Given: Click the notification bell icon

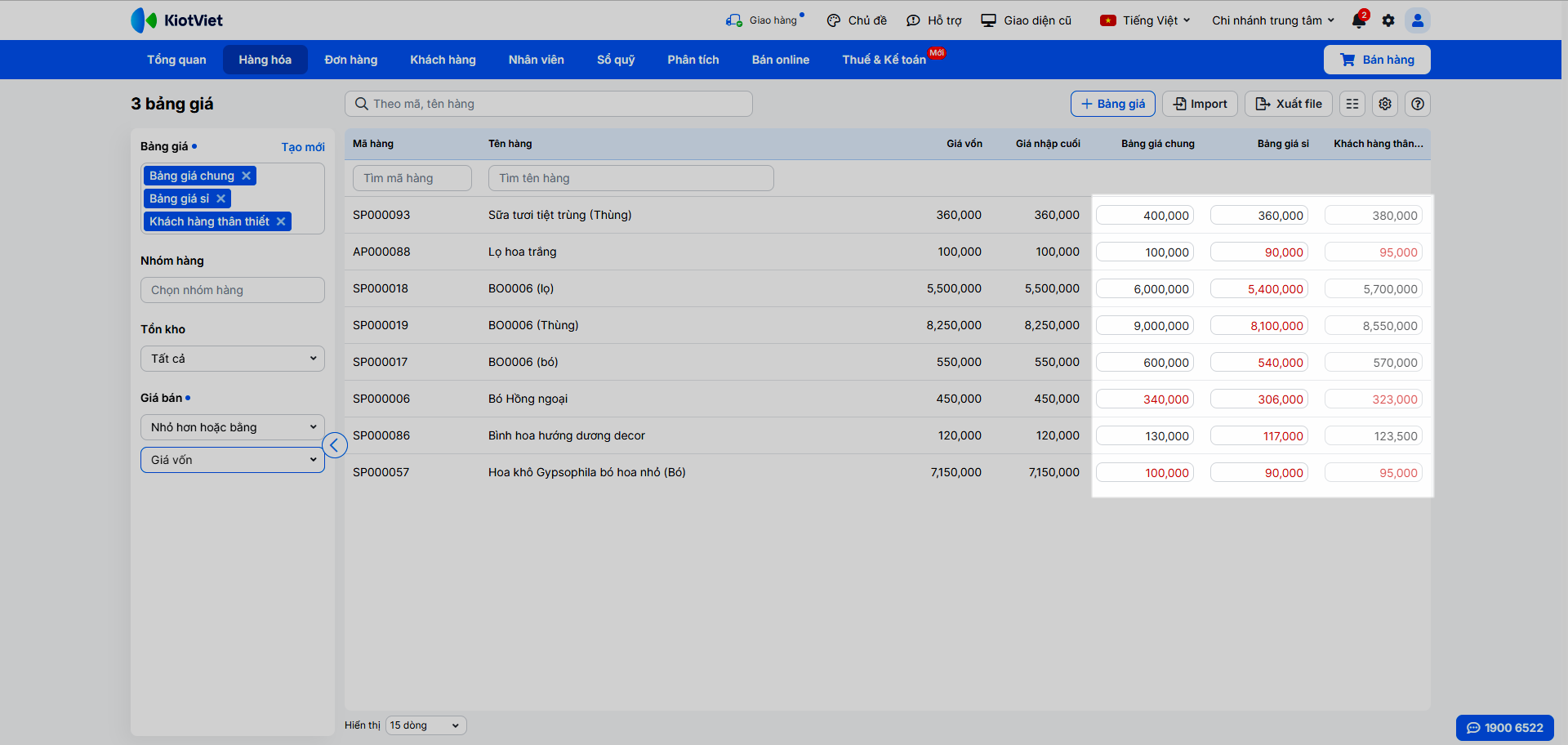Looking at the screenshot, I should [x=1359, y=20].
